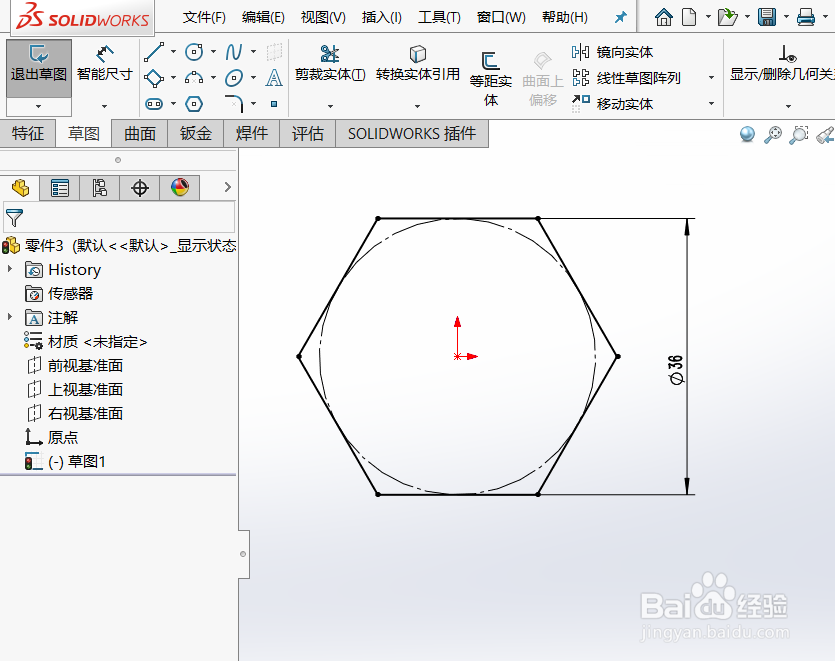Click Smart Dimension (智能尺寸) button
835x661 pixels.
click(105, 64)
